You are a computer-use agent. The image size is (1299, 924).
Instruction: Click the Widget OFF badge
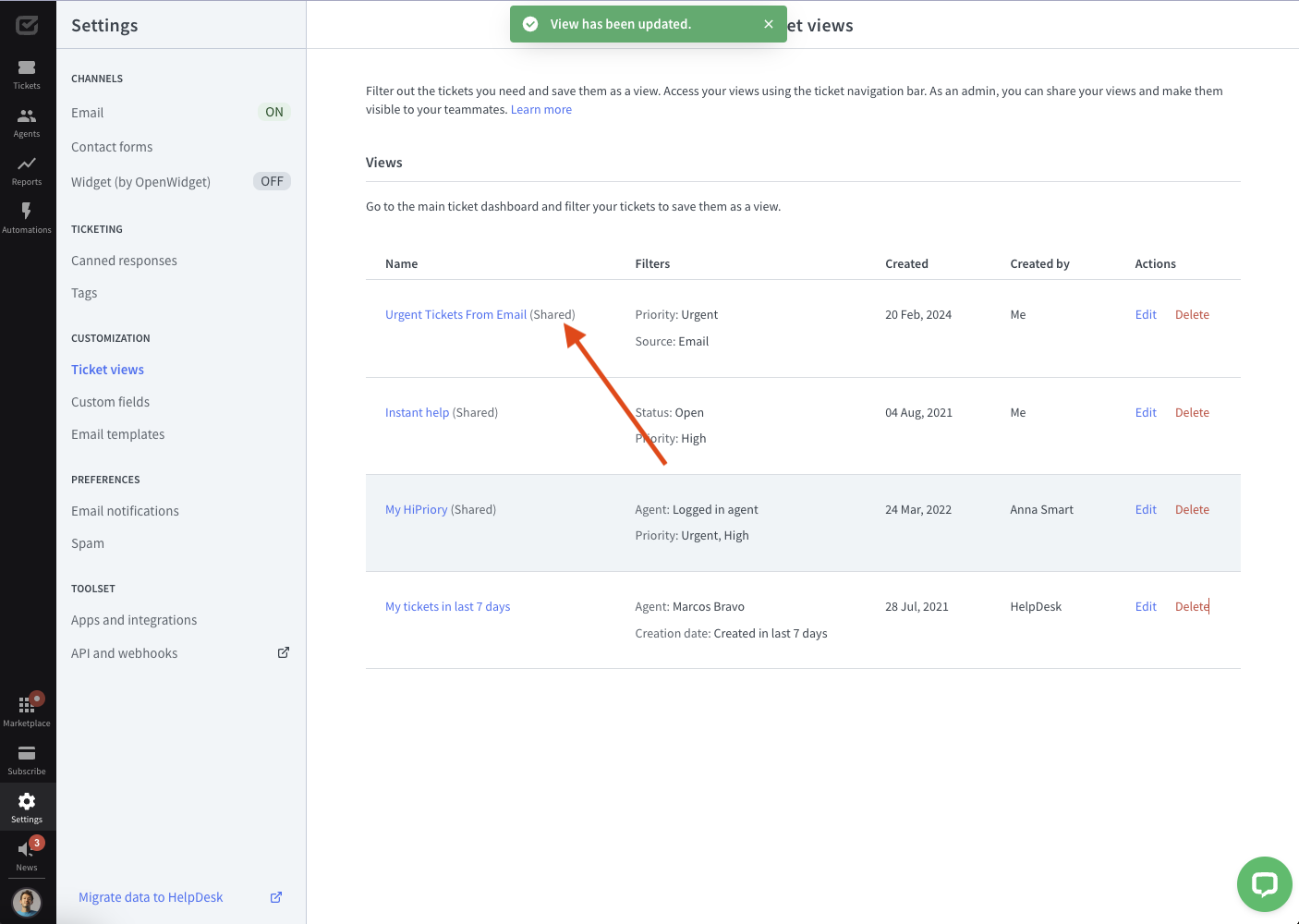(x=272, y=181)
